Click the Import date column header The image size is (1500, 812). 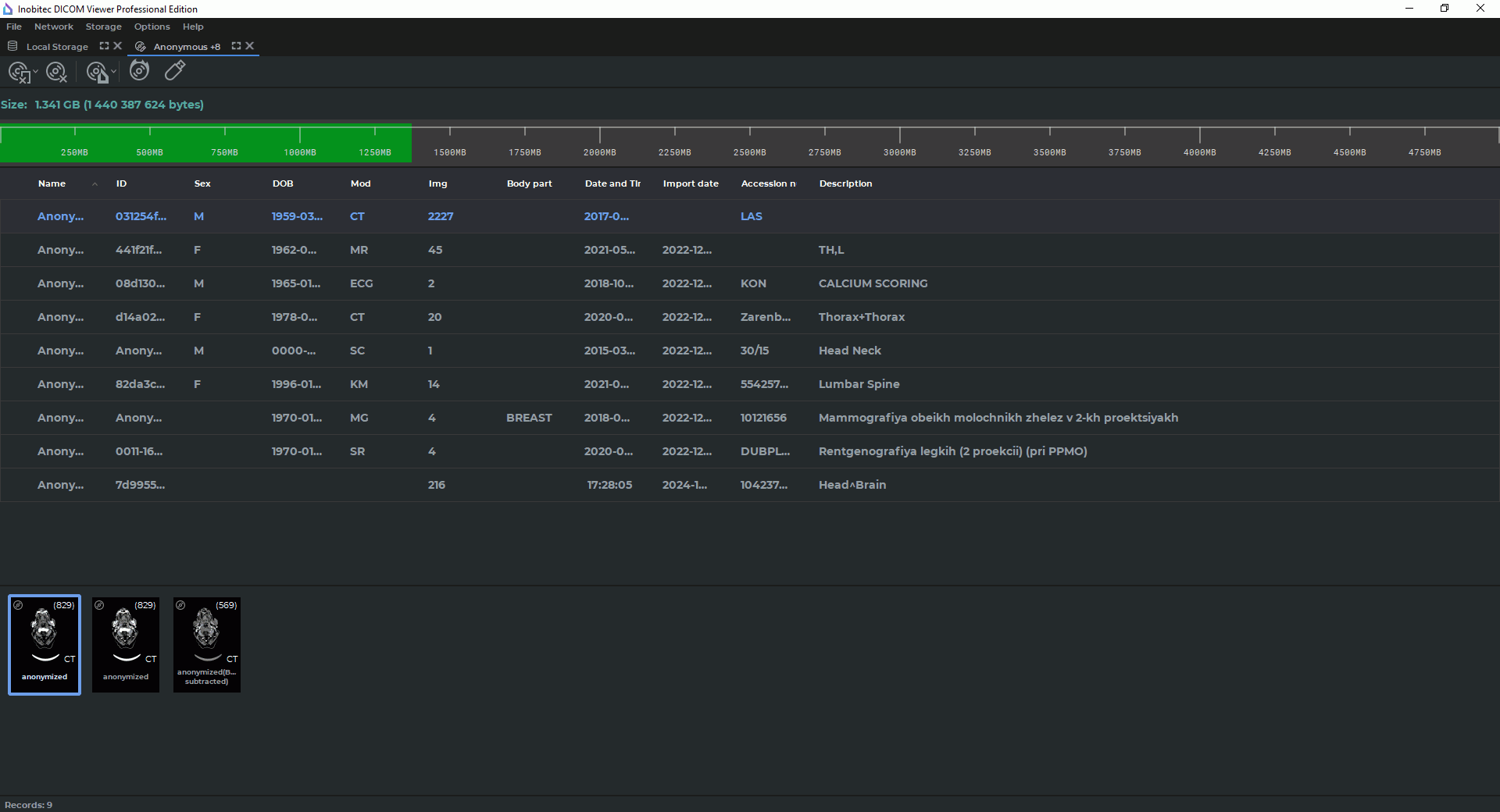coord(691,183)
